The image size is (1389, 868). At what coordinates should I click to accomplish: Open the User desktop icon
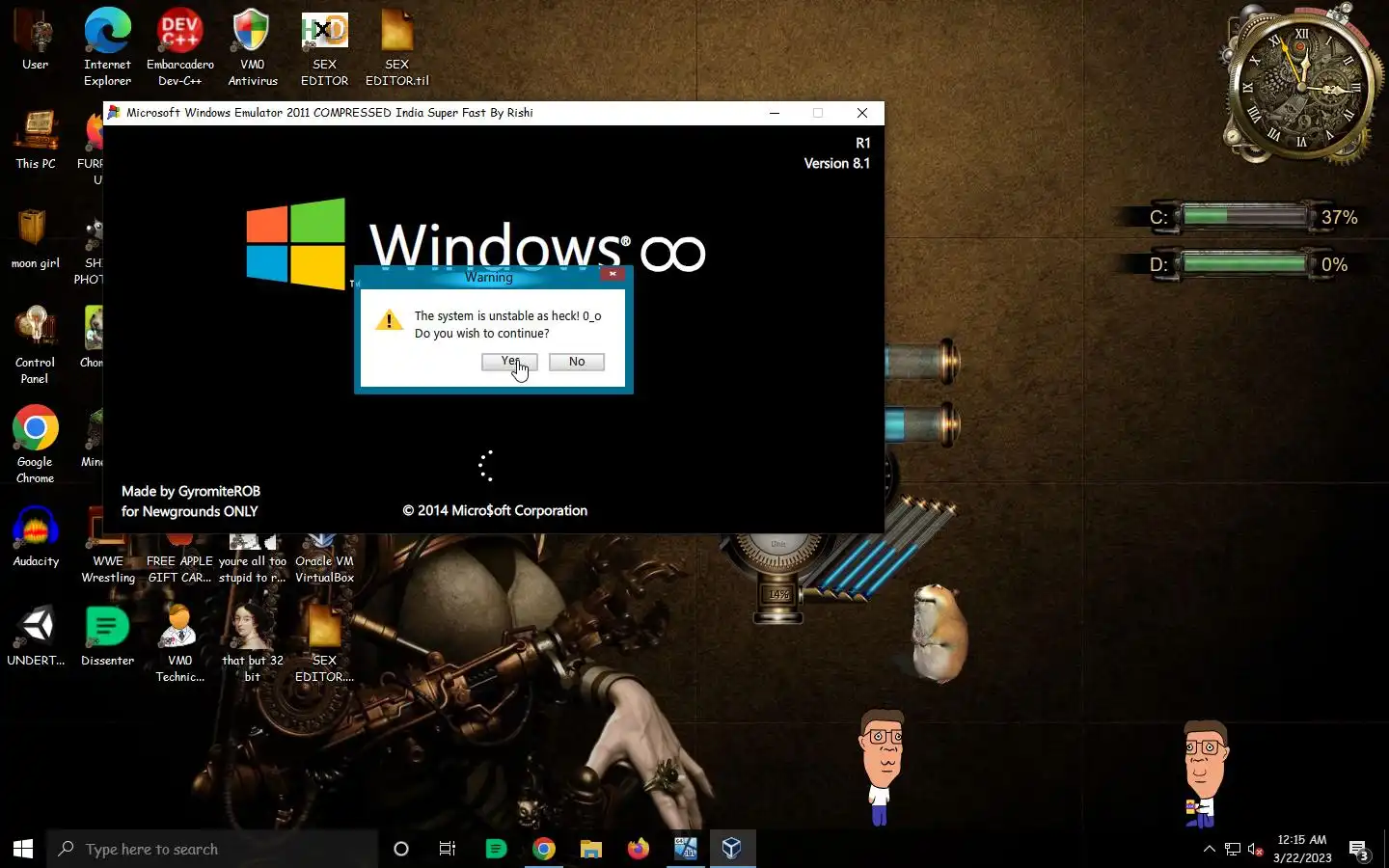coord(36,41)
